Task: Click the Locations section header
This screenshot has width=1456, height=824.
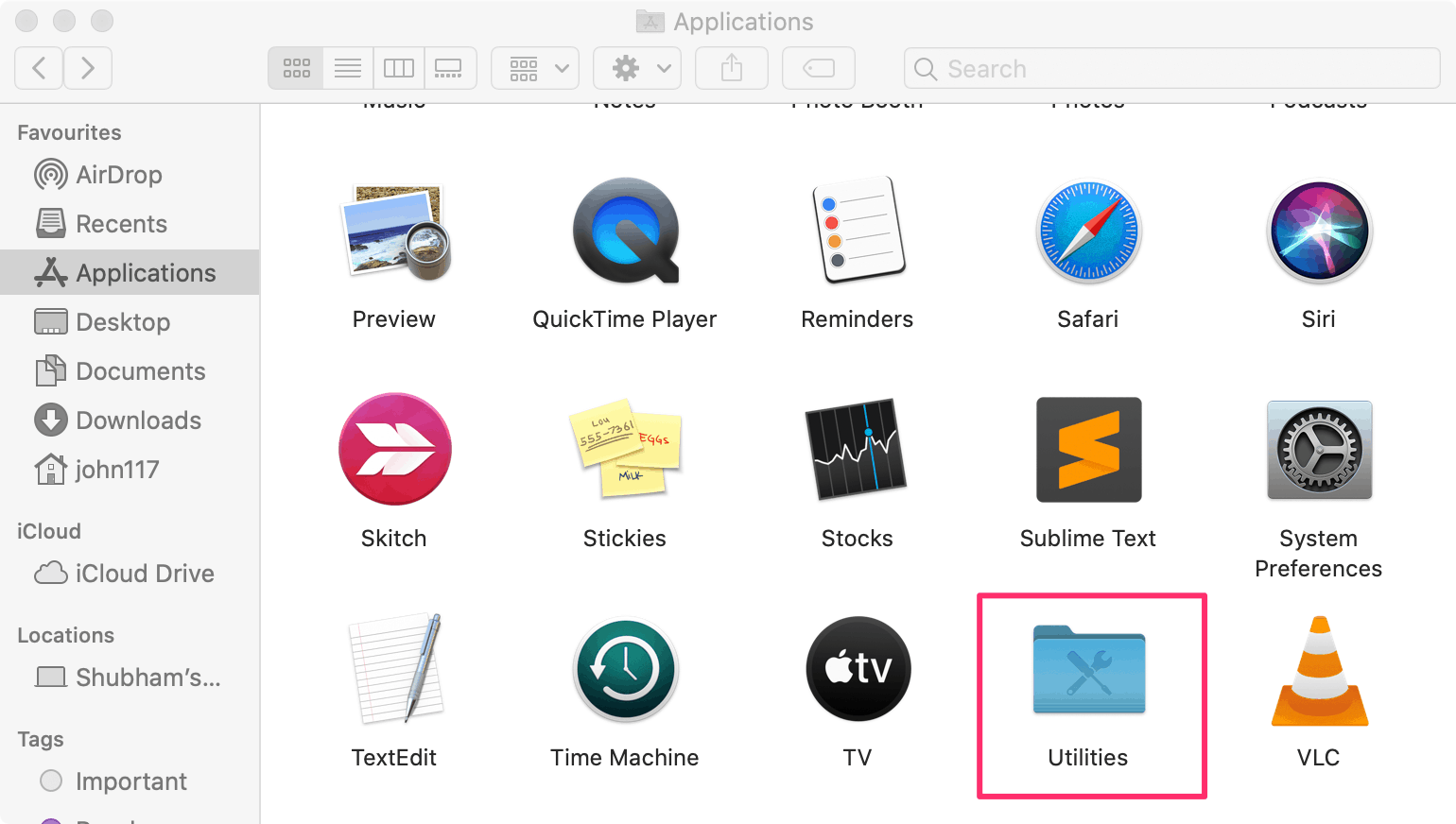Action: click(66, 635)
